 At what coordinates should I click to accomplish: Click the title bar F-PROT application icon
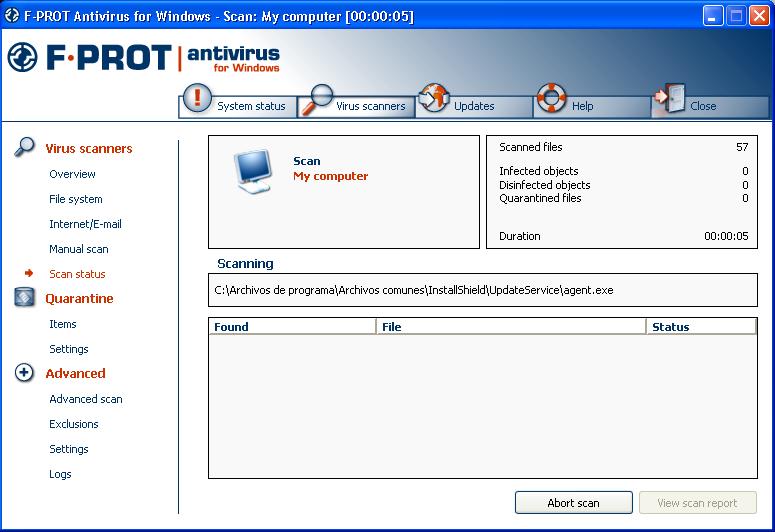12,16
